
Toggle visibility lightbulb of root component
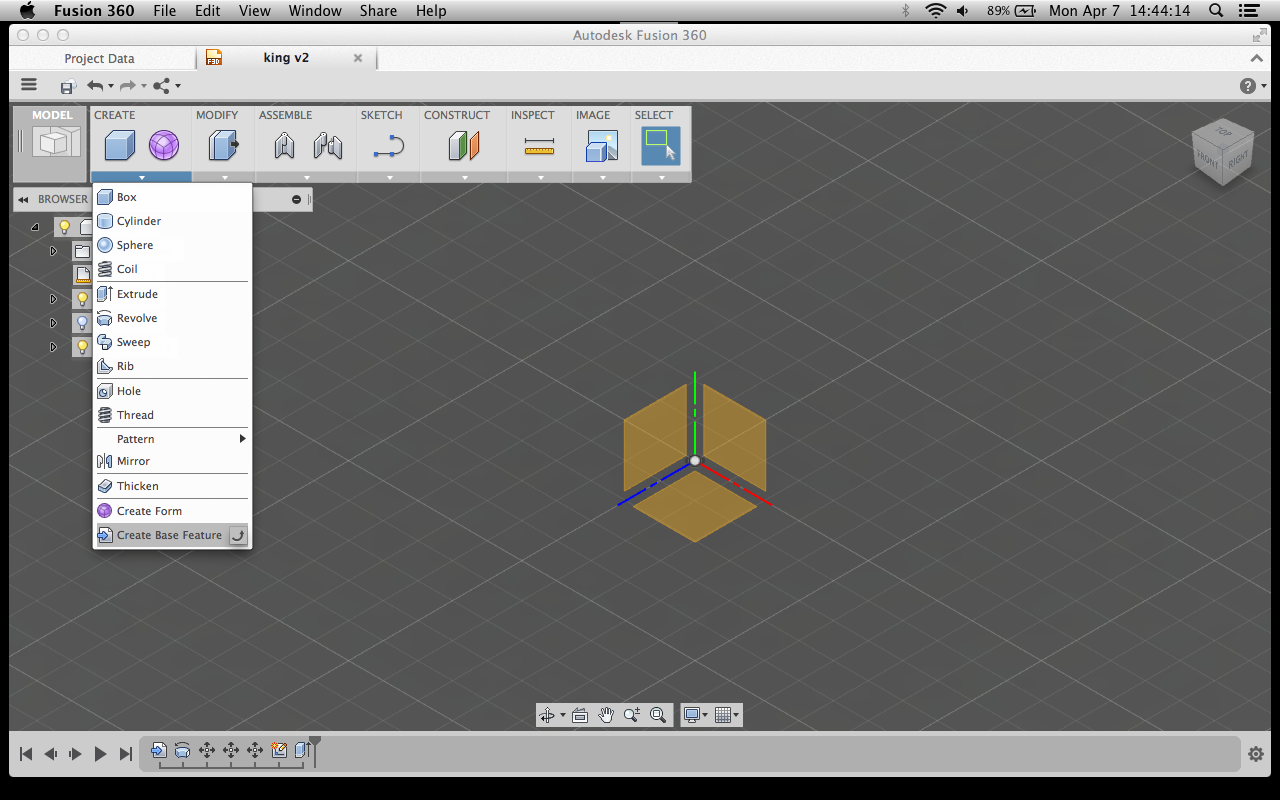64,227
